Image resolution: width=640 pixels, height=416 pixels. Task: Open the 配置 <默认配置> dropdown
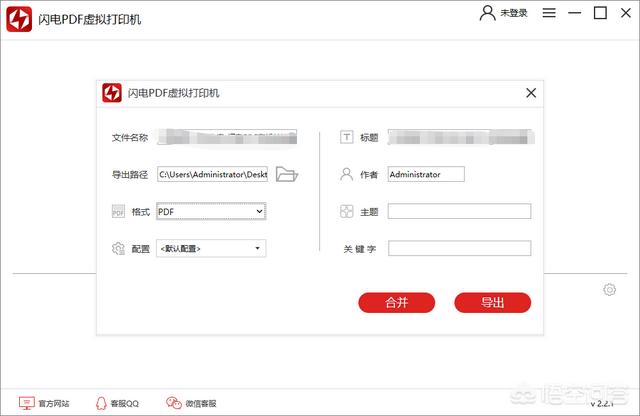coord(211,248)
